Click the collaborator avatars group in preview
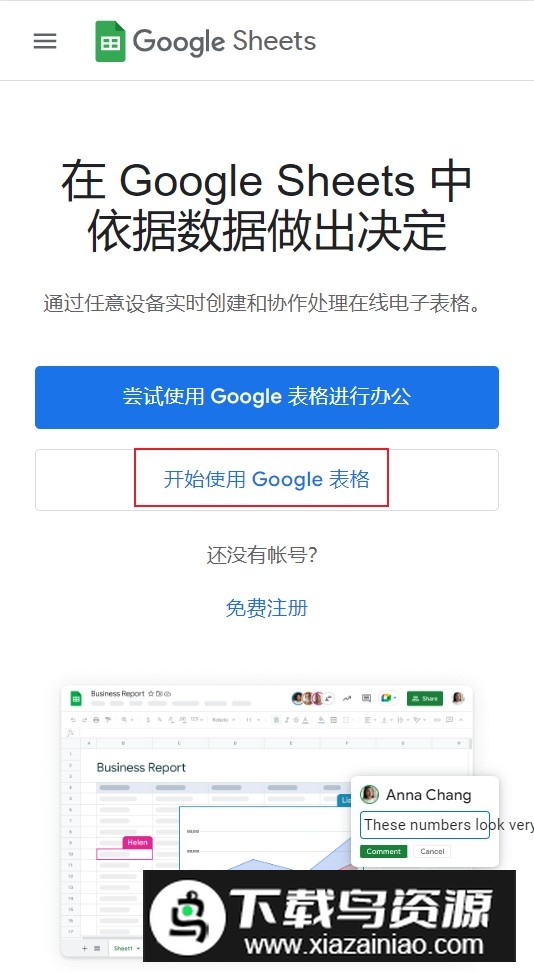Image resolution: width=534 pixels, height=972 pixels. point(313,698)
